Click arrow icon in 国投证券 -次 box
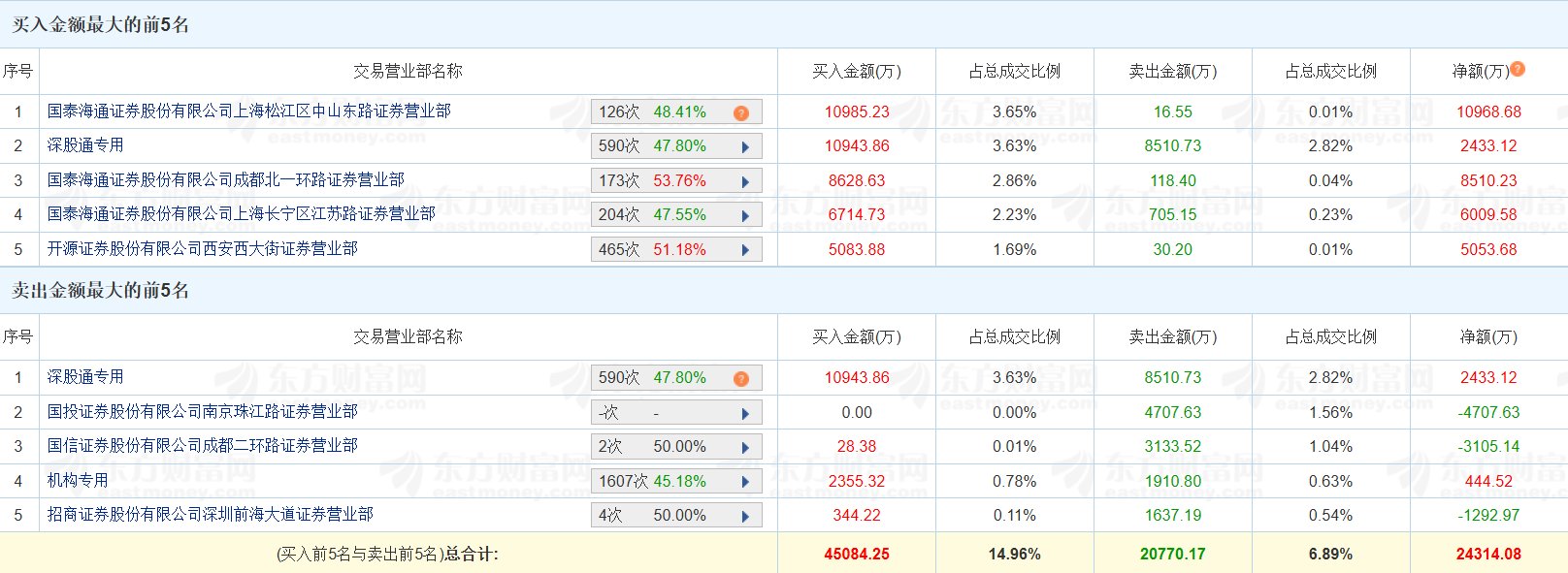This screenshot has width=1568, height=573. 745,414
